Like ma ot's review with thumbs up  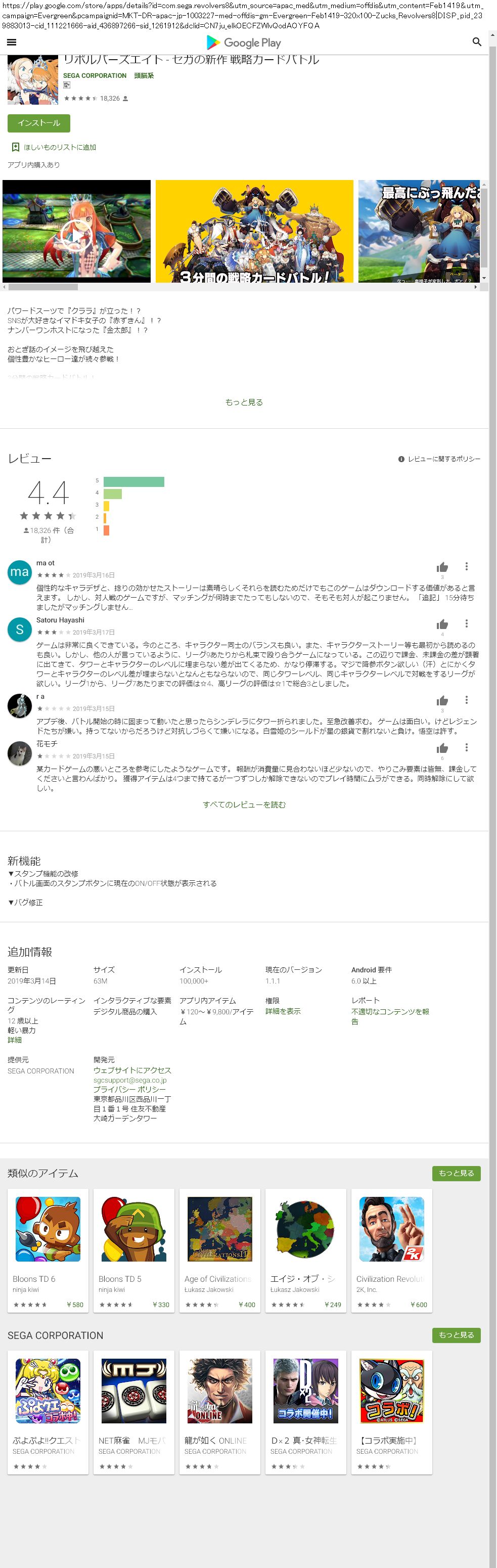[442, 567]
